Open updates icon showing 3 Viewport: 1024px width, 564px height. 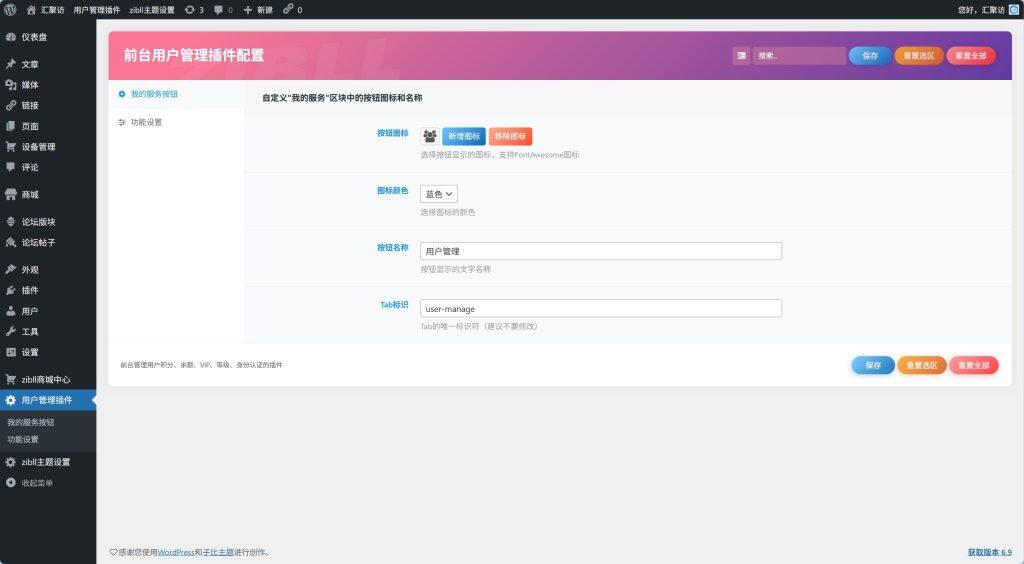click(x=194, y=10)
